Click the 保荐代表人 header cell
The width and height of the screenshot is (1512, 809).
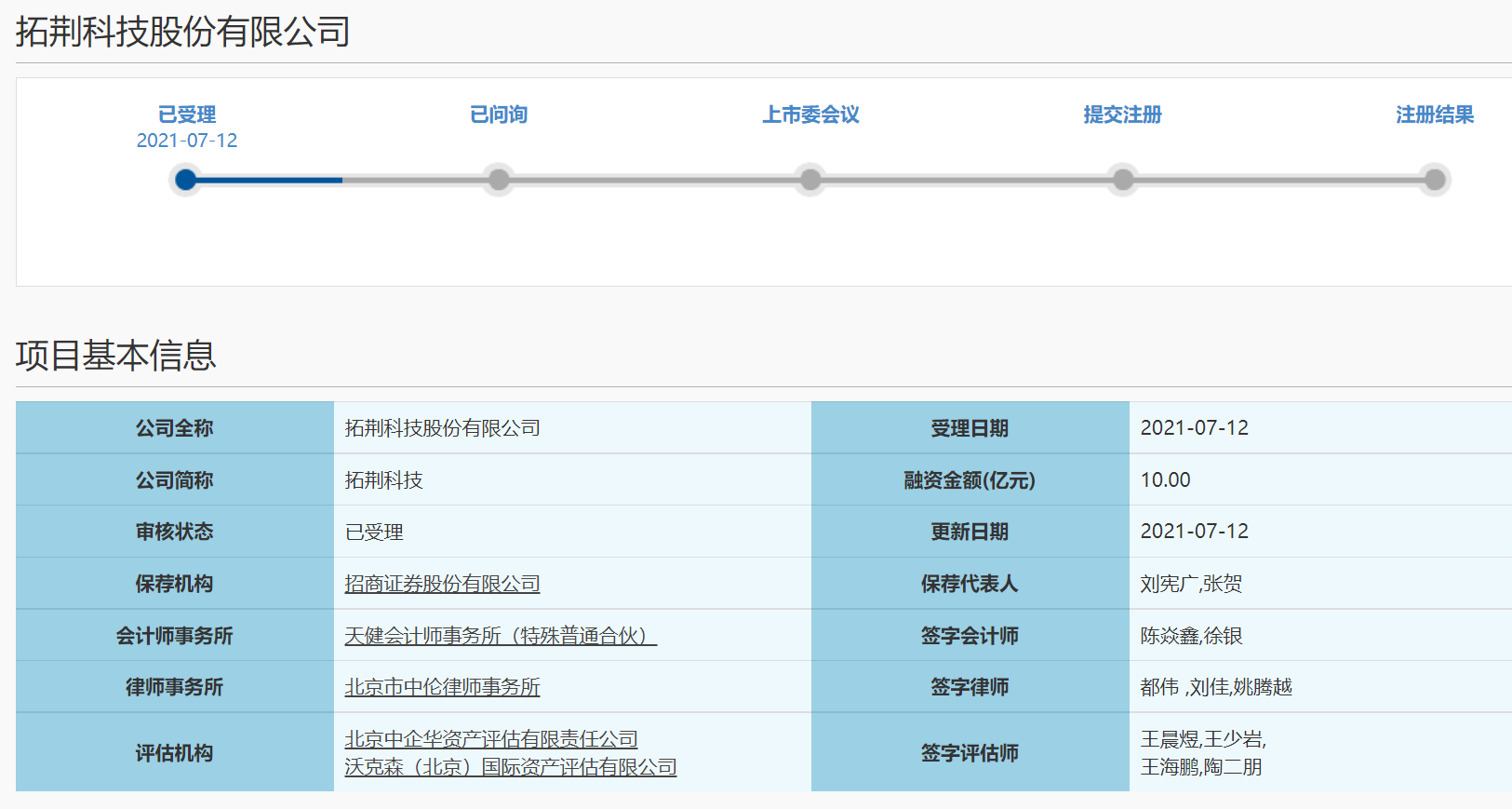pyautogui.click(x=970, y=584)
